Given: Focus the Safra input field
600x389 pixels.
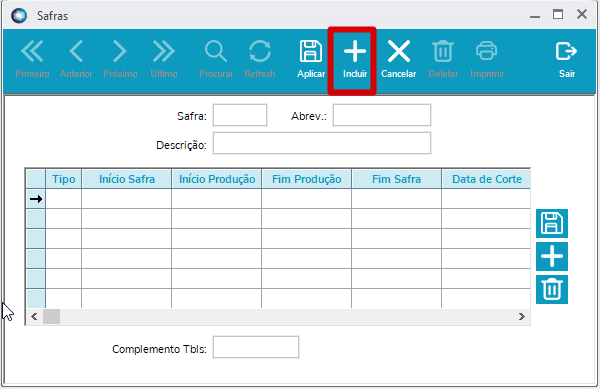Looking at the screenshot, I should click(x=240, y=115).
